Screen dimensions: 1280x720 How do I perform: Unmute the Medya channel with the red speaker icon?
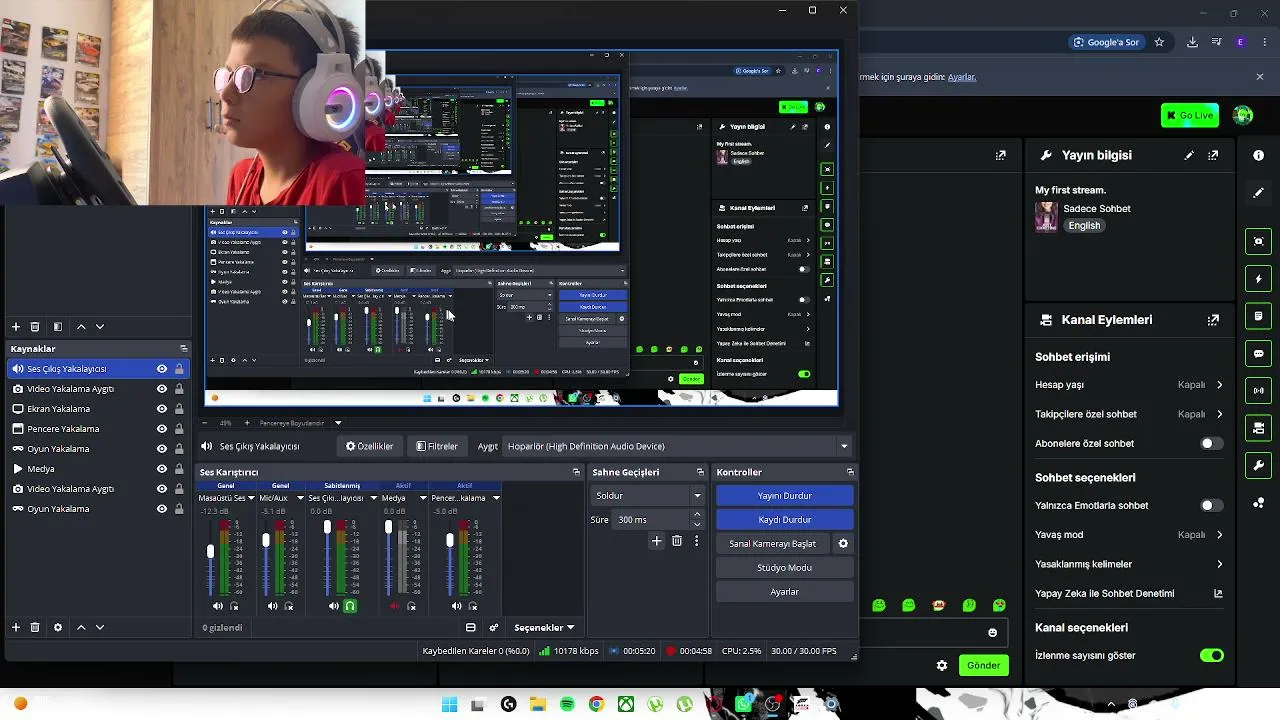coord(394,606)
